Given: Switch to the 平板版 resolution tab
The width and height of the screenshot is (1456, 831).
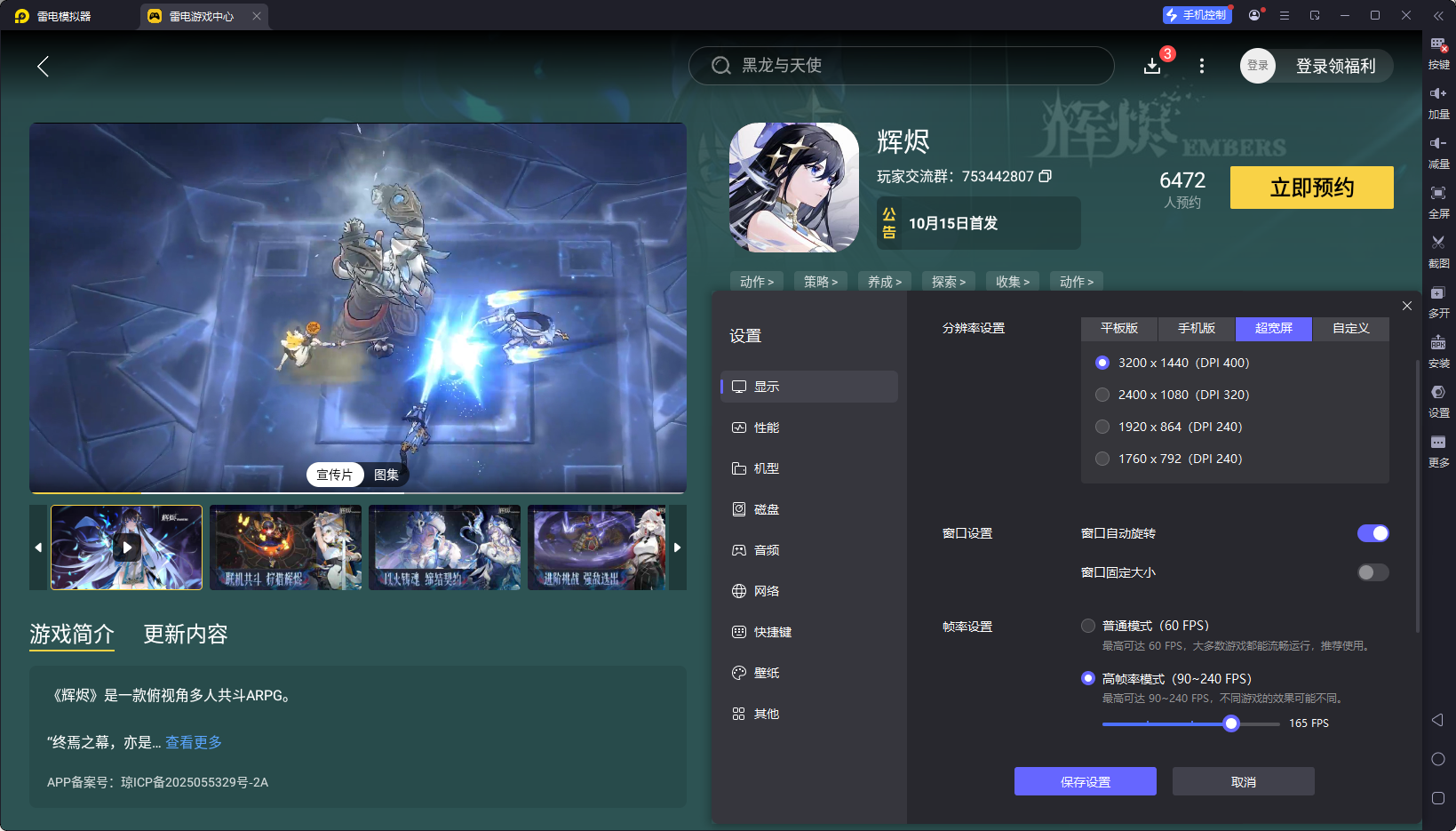Looking at the screenshot, I should pos(1119,329).
